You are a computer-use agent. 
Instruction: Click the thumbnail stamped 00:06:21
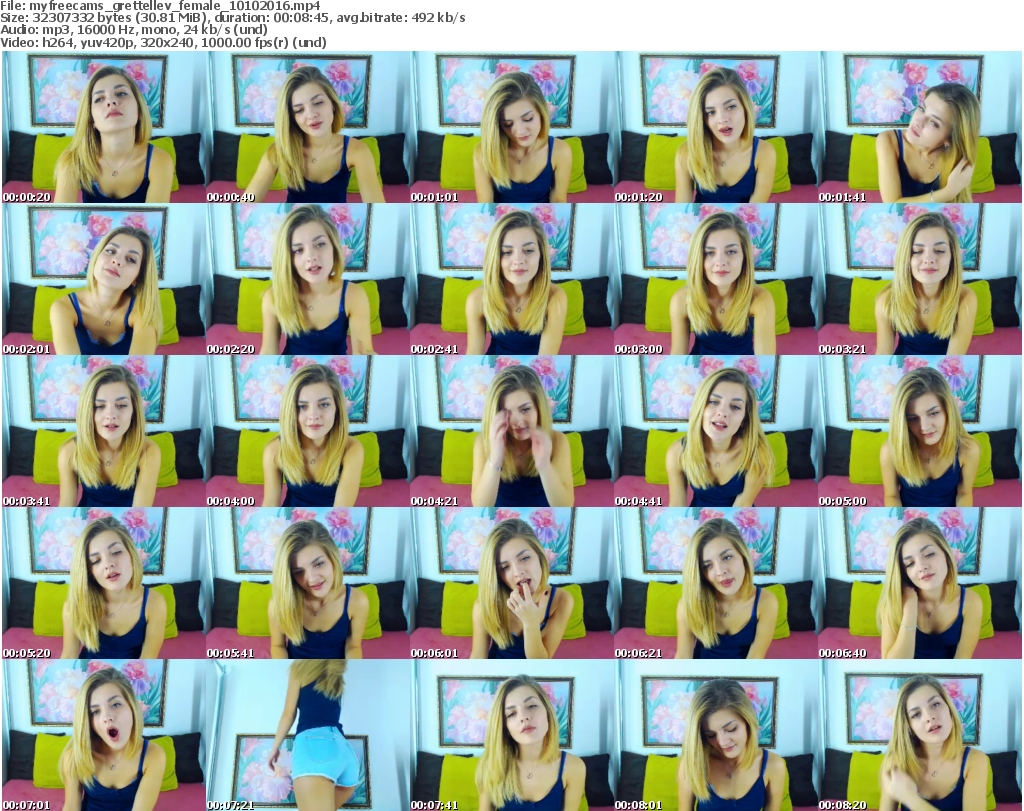click(715, 583)
